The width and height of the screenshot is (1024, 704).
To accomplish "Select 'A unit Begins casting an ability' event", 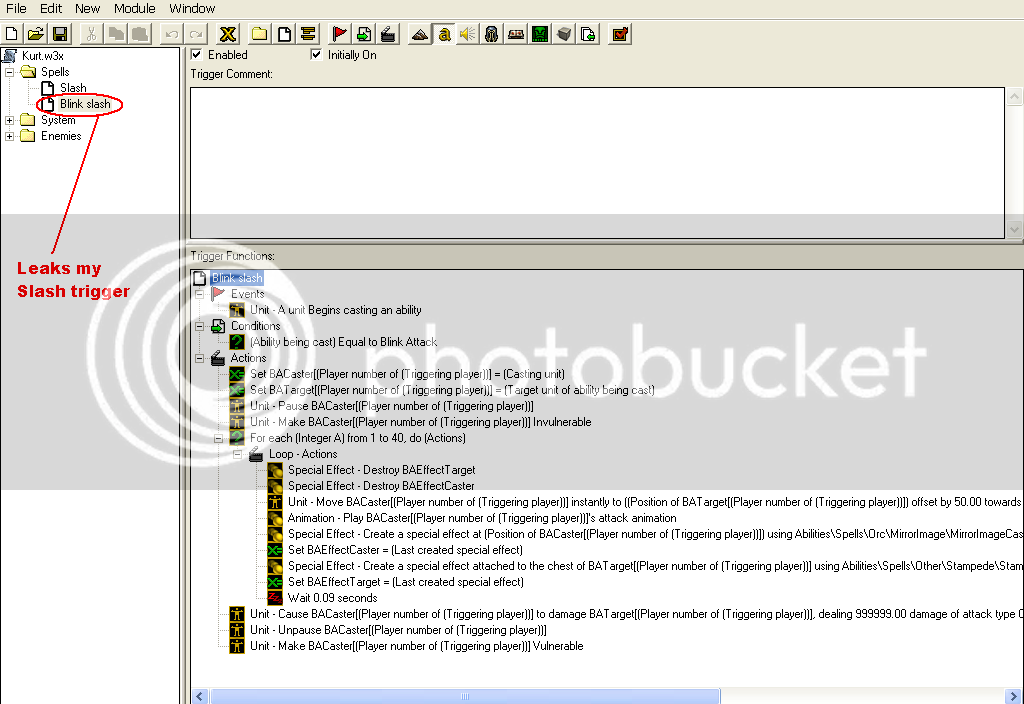I will coord(335,310).
